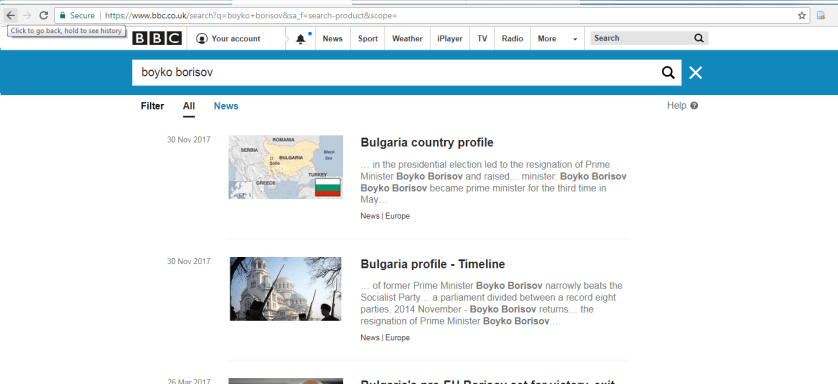Click Europe tag under Bulgaria country profile

(x=398, y=216)
